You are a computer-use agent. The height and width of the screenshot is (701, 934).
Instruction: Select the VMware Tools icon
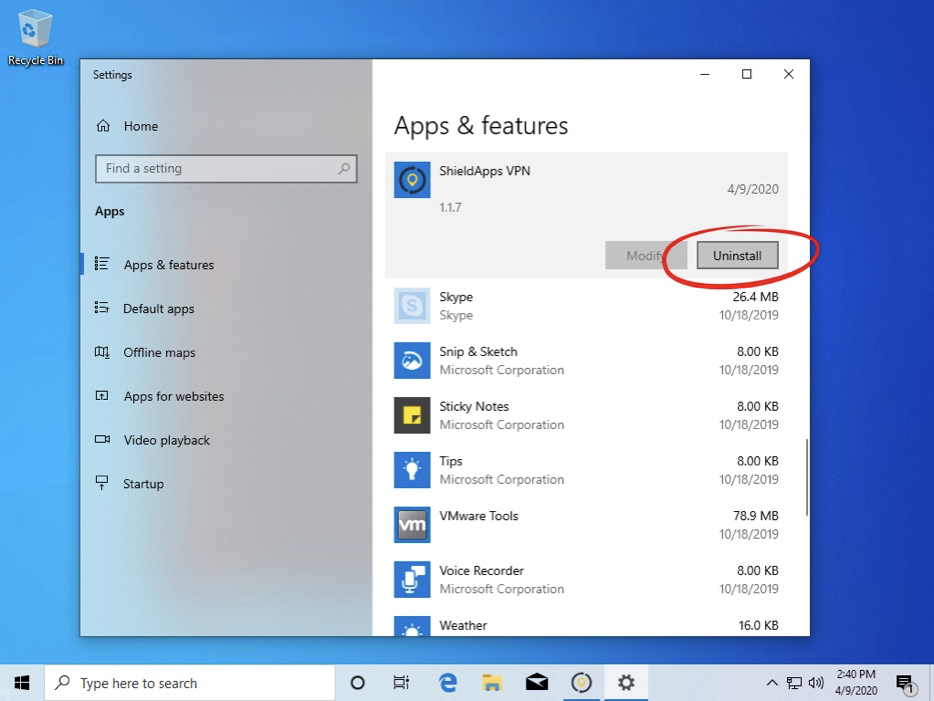(412, 525)
